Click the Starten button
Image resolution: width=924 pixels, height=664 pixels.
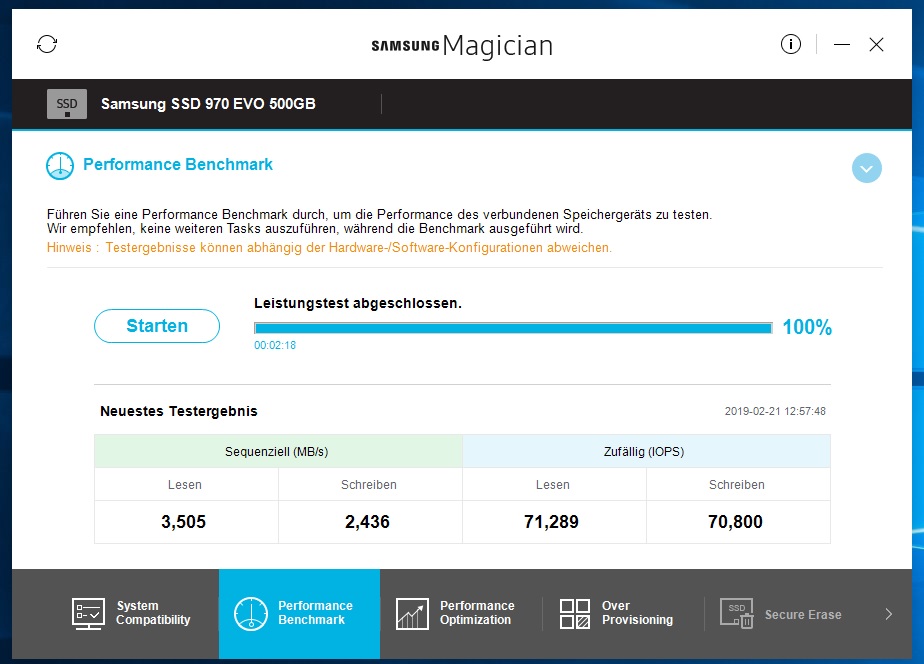157,326
